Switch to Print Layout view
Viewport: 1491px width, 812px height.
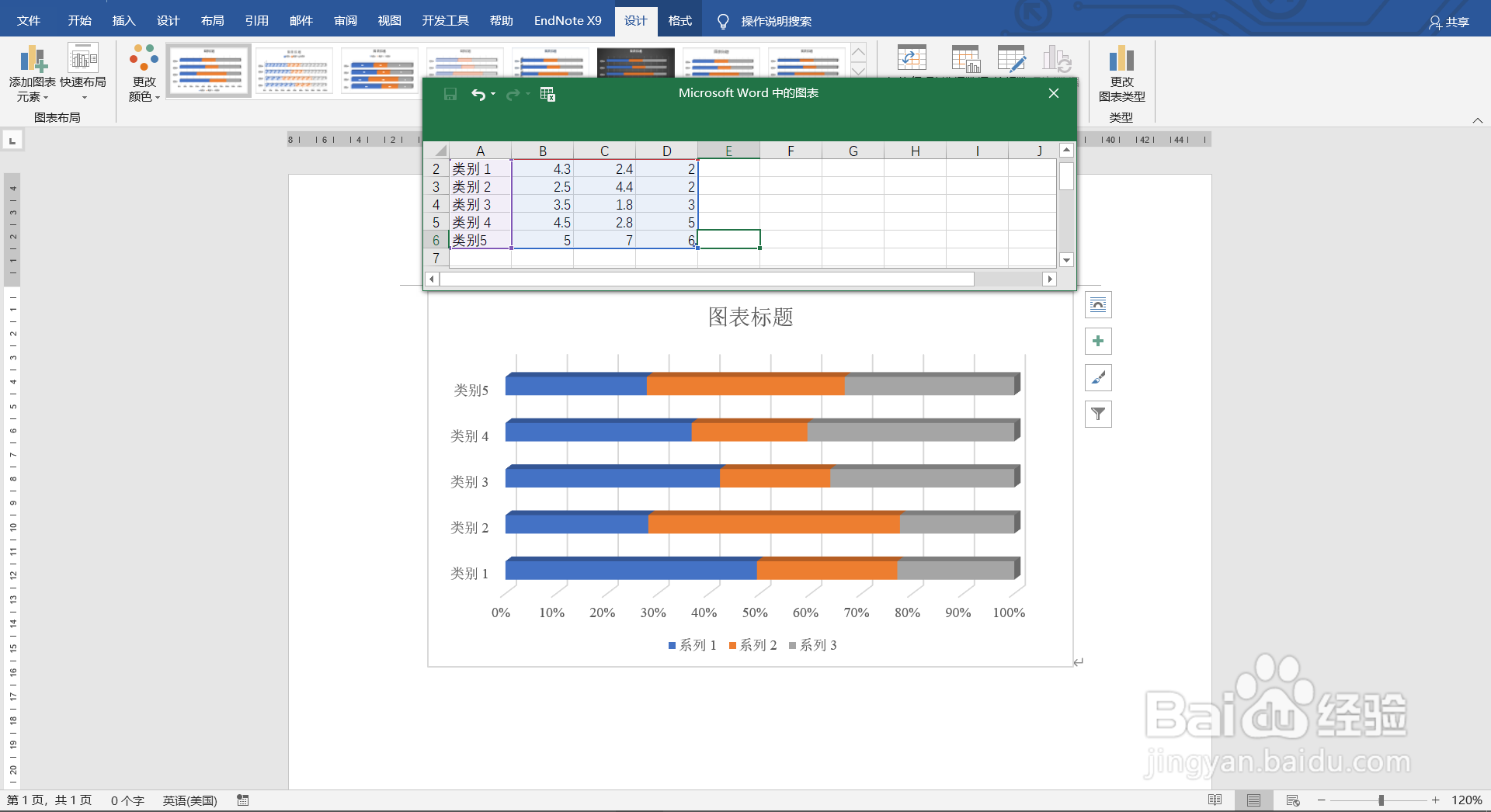[x=1253, y=800]
